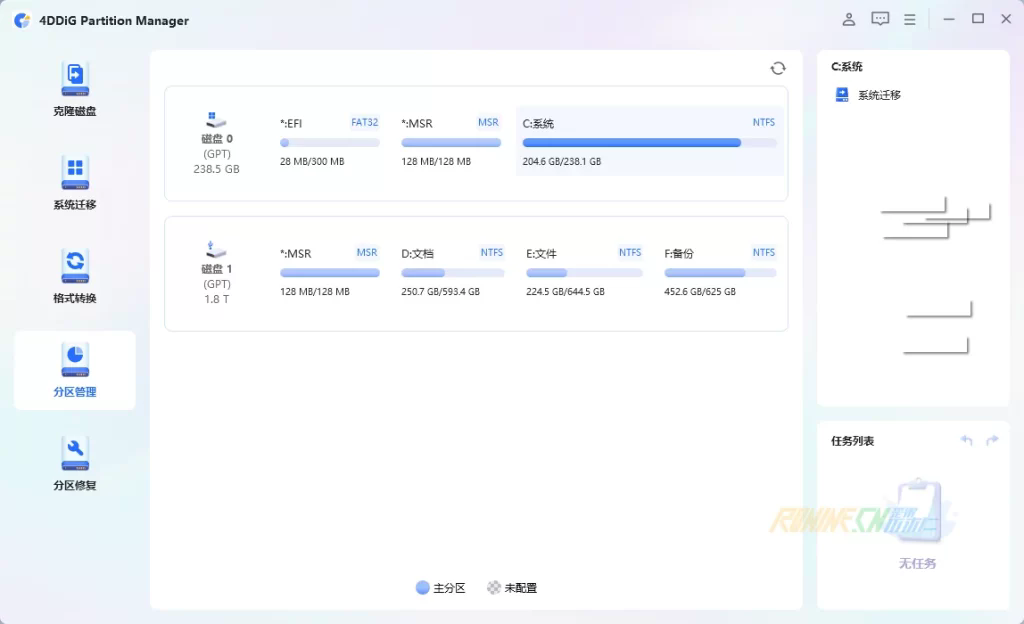Open the hamburger menu in title bar
Image resolution: width=1024 pixels, height=624 pixels.
tap(910, 19)
